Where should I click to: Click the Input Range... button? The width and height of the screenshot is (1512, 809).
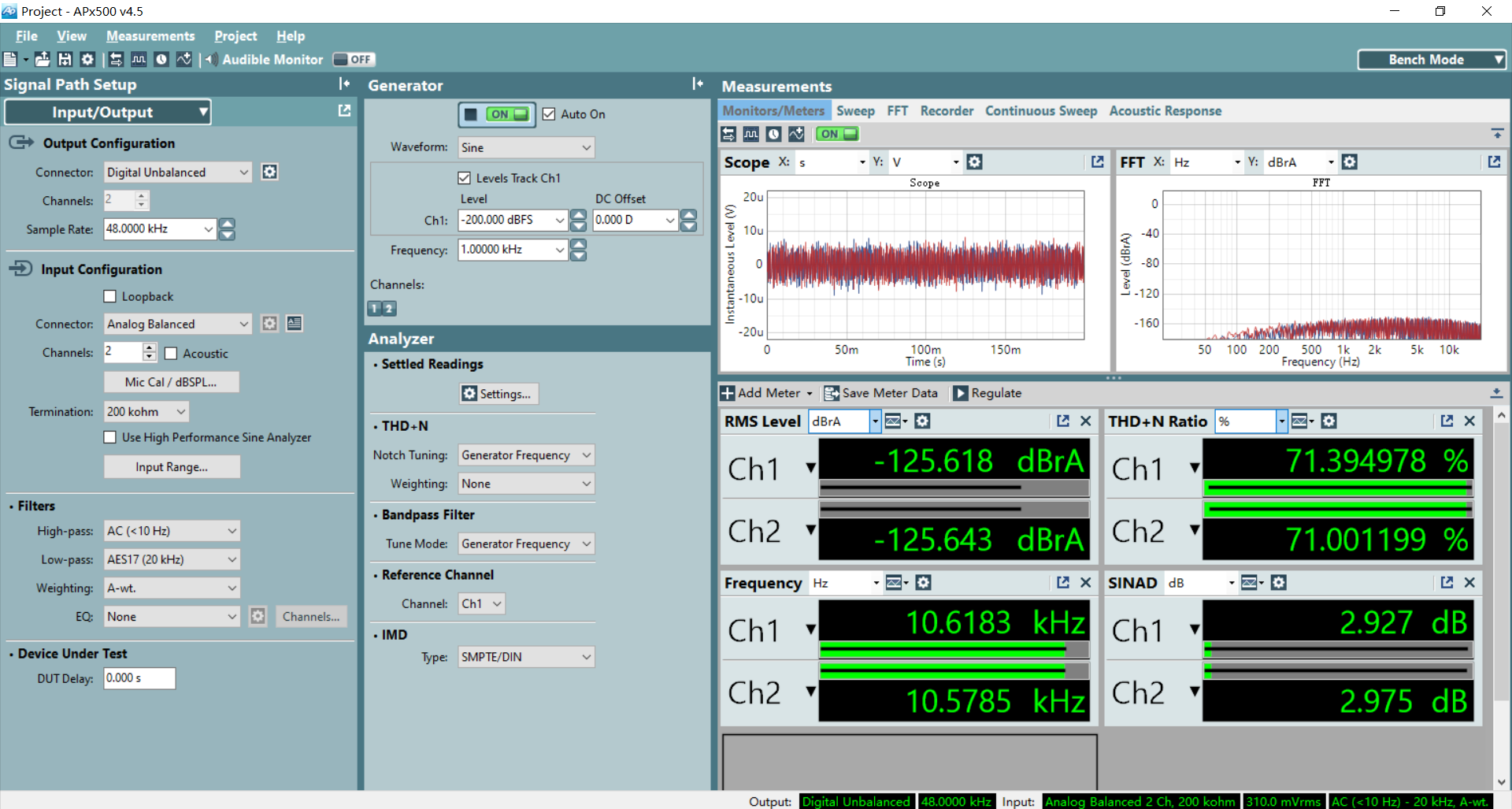(x=172, y=467)
